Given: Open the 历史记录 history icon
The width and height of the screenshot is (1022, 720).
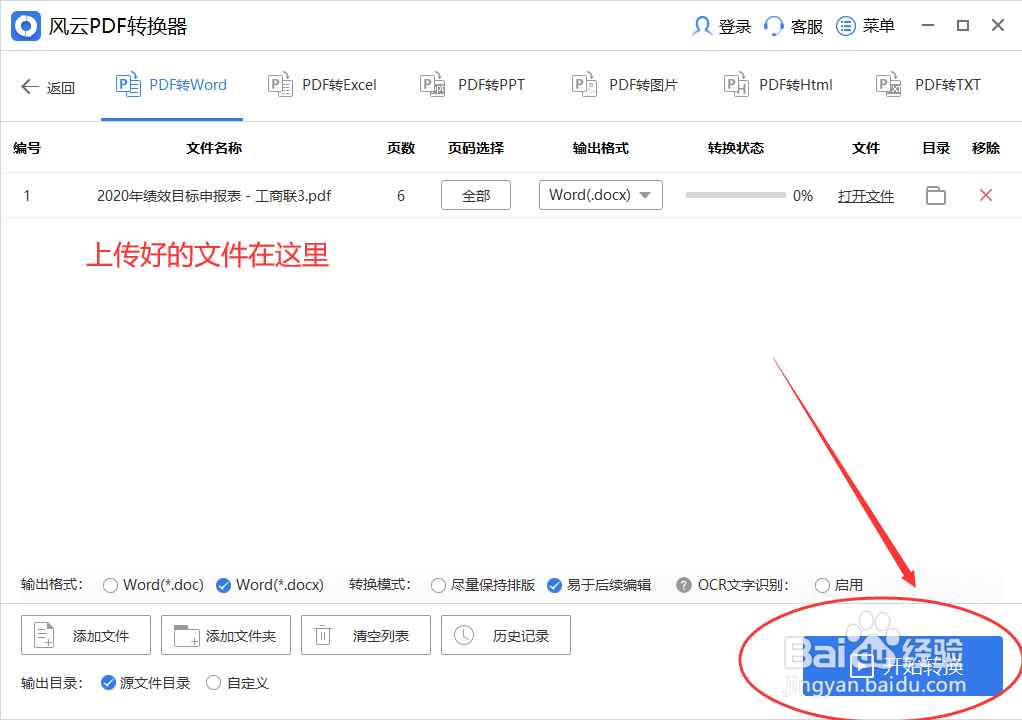Looking at the screenshot, I should click(463, 634).
